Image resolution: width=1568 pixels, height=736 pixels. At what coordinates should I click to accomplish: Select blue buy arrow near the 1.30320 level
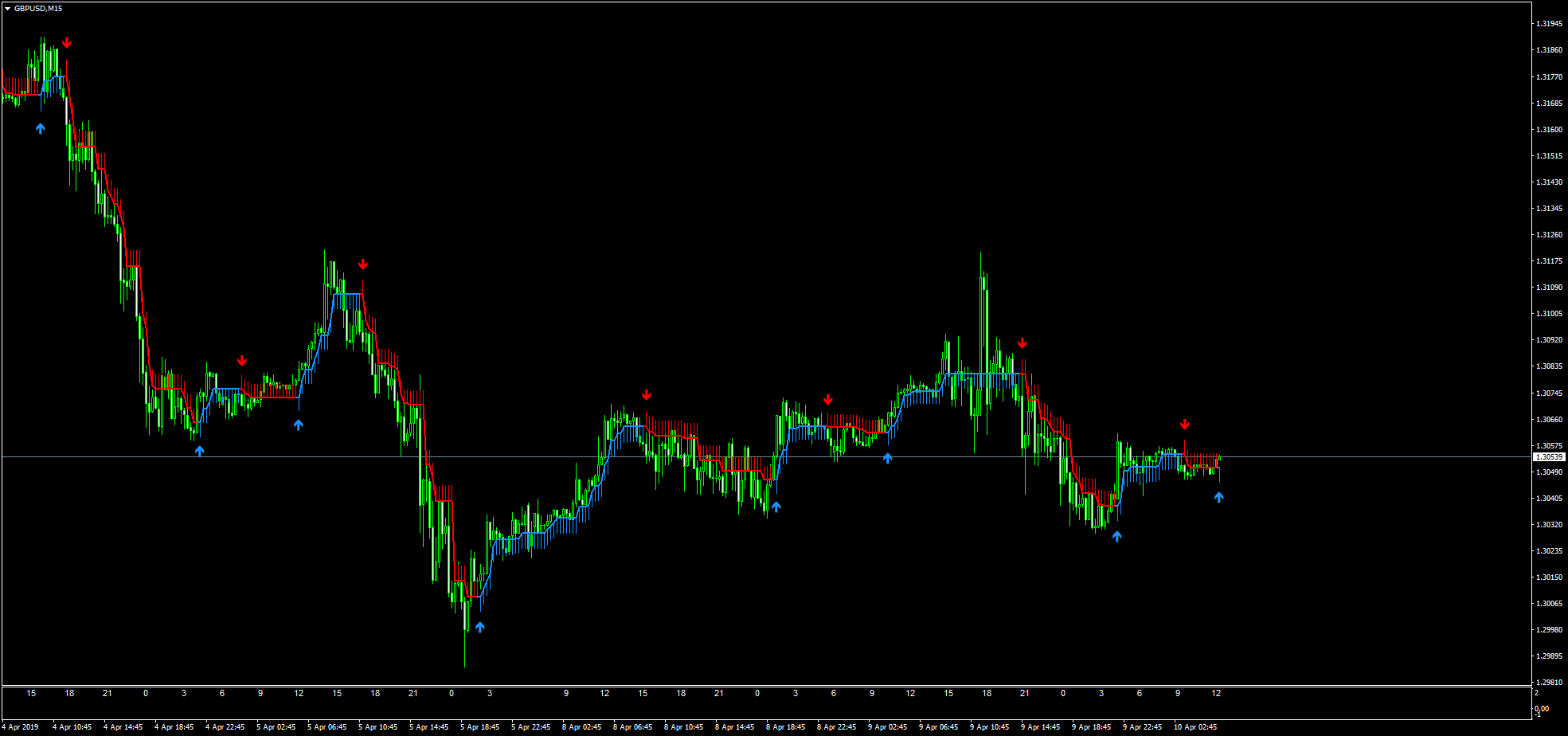point(1116,537)
